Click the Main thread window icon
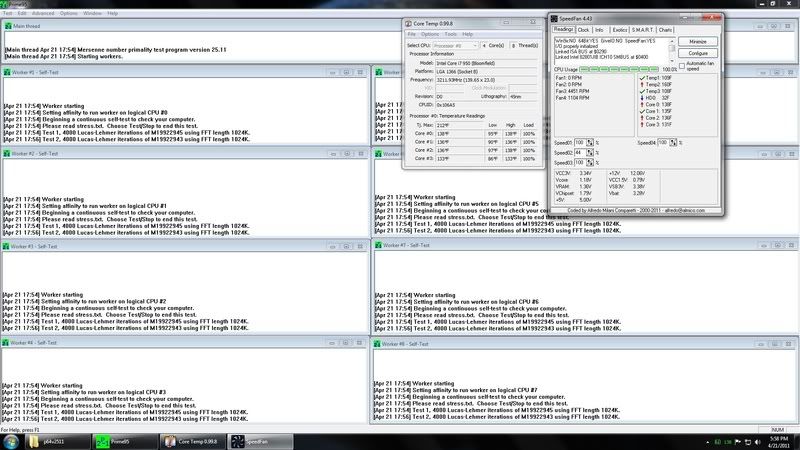This screenshot has width=800, height=450. (8, 26)
